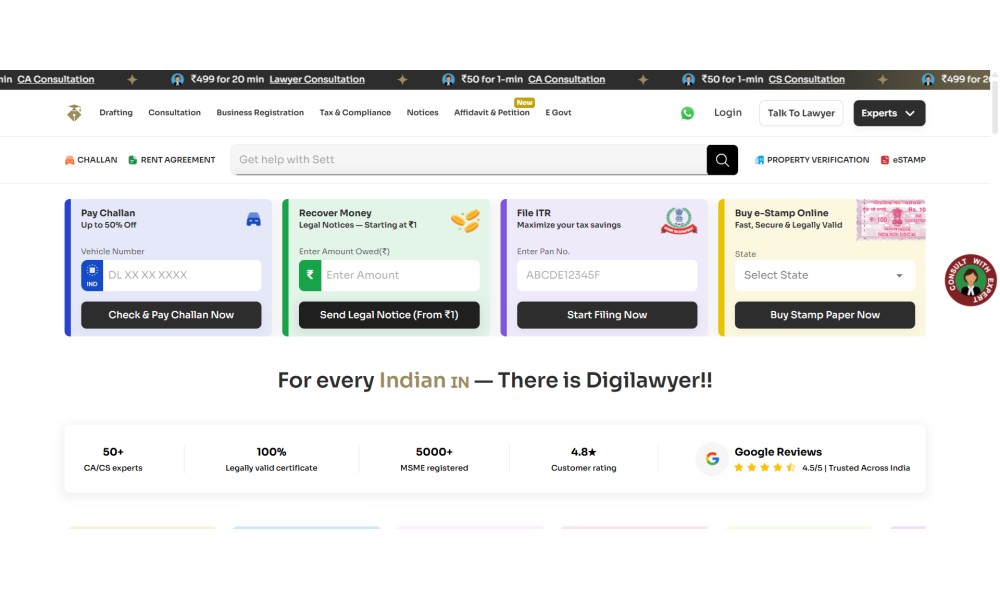
Task: Click the 50+ CA/CS experts stat
Action: (x=113, y=459)
